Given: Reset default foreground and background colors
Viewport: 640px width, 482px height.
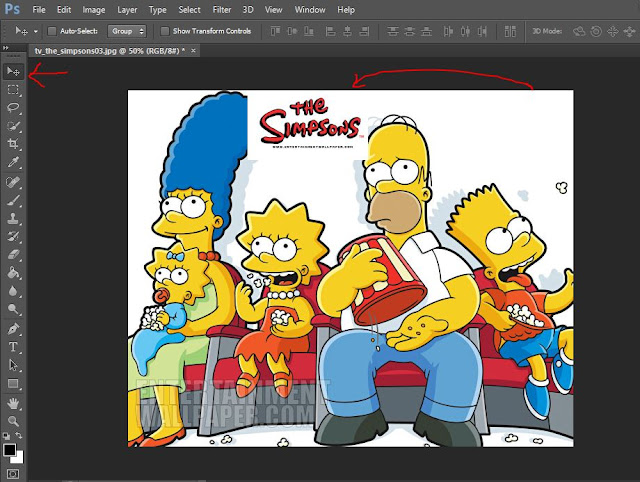Looking at the screenshot, I should tap(7, 436).
